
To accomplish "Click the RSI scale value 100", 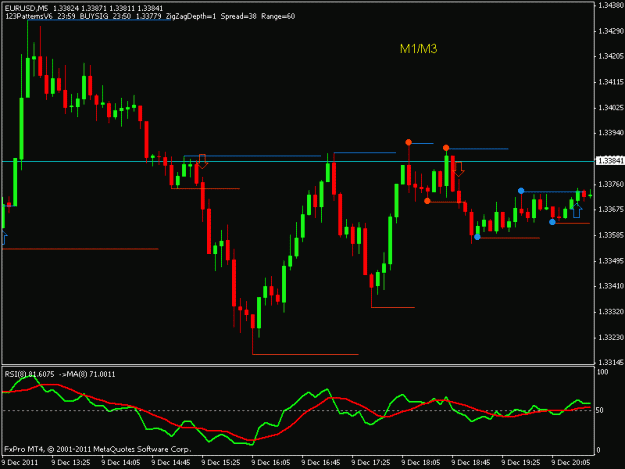I will pyautogui.click(x=603, y=372).
